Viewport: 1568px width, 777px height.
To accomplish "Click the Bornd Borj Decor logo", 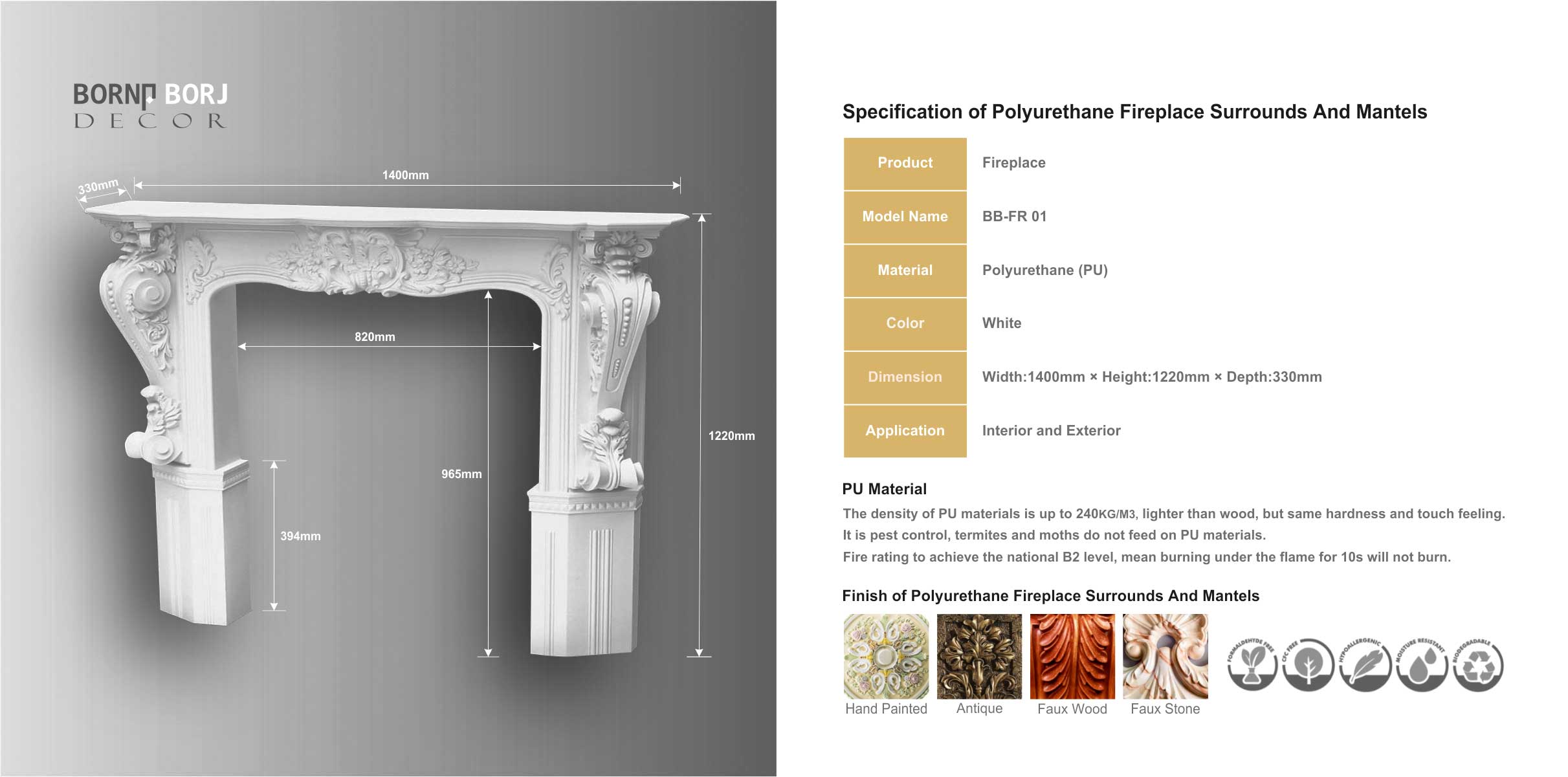I will (x=150, y=105).
